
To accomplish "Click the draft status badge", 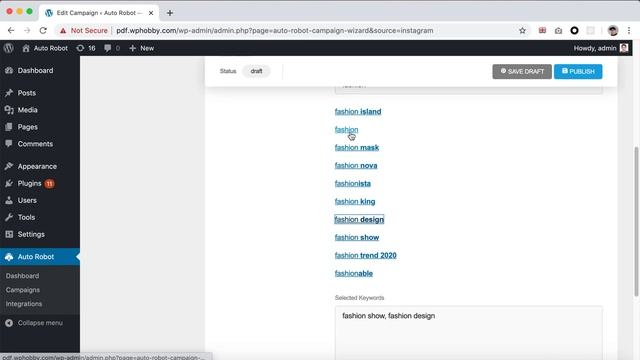I will (x=256, y=71).
